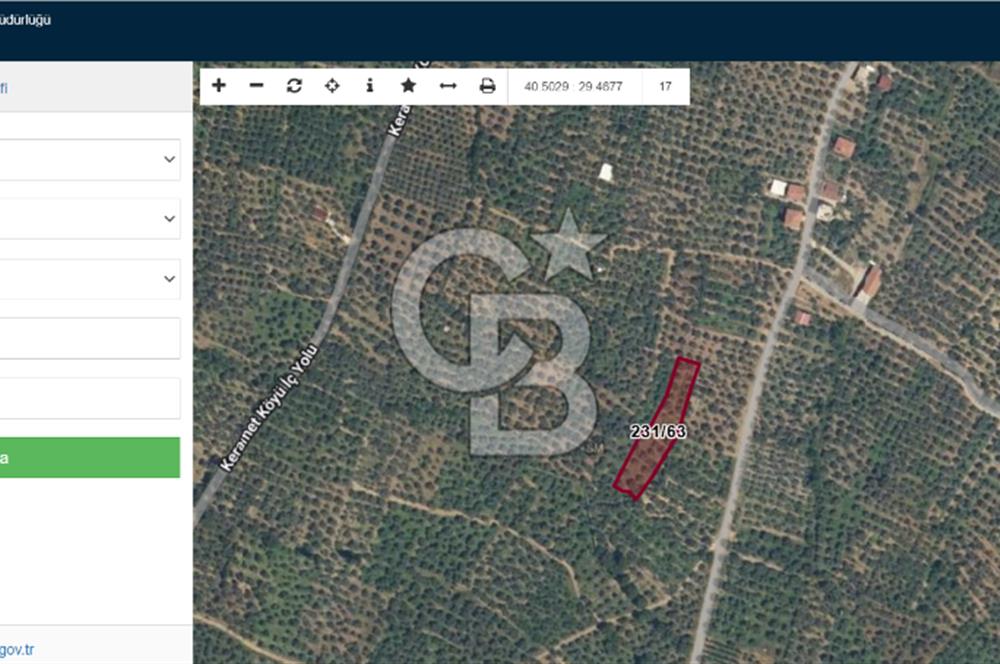The image size is (1000, 664).
Task: Refresh the map view
Action: [294, 85]
